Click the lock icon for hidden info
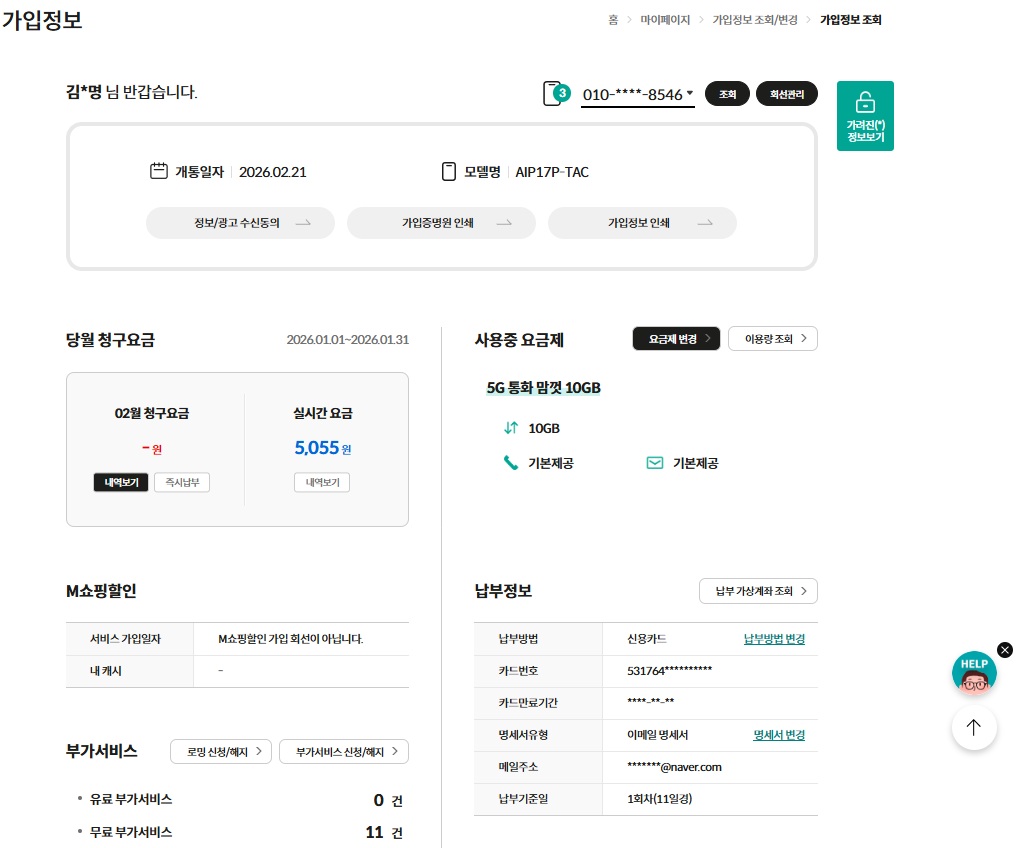Screen dimensions: 1034x848 pyautogui.click(x=865, y=103)
